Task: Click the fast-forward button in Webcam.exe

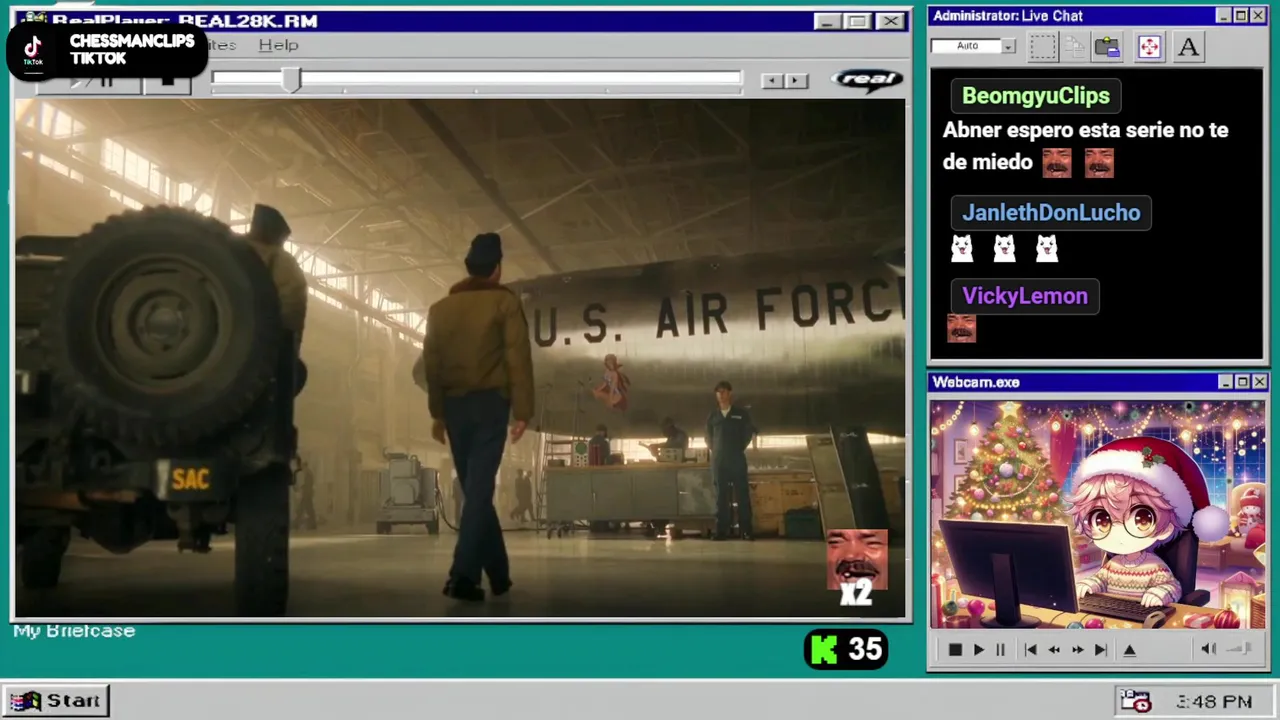Action: pos(1077,650)
